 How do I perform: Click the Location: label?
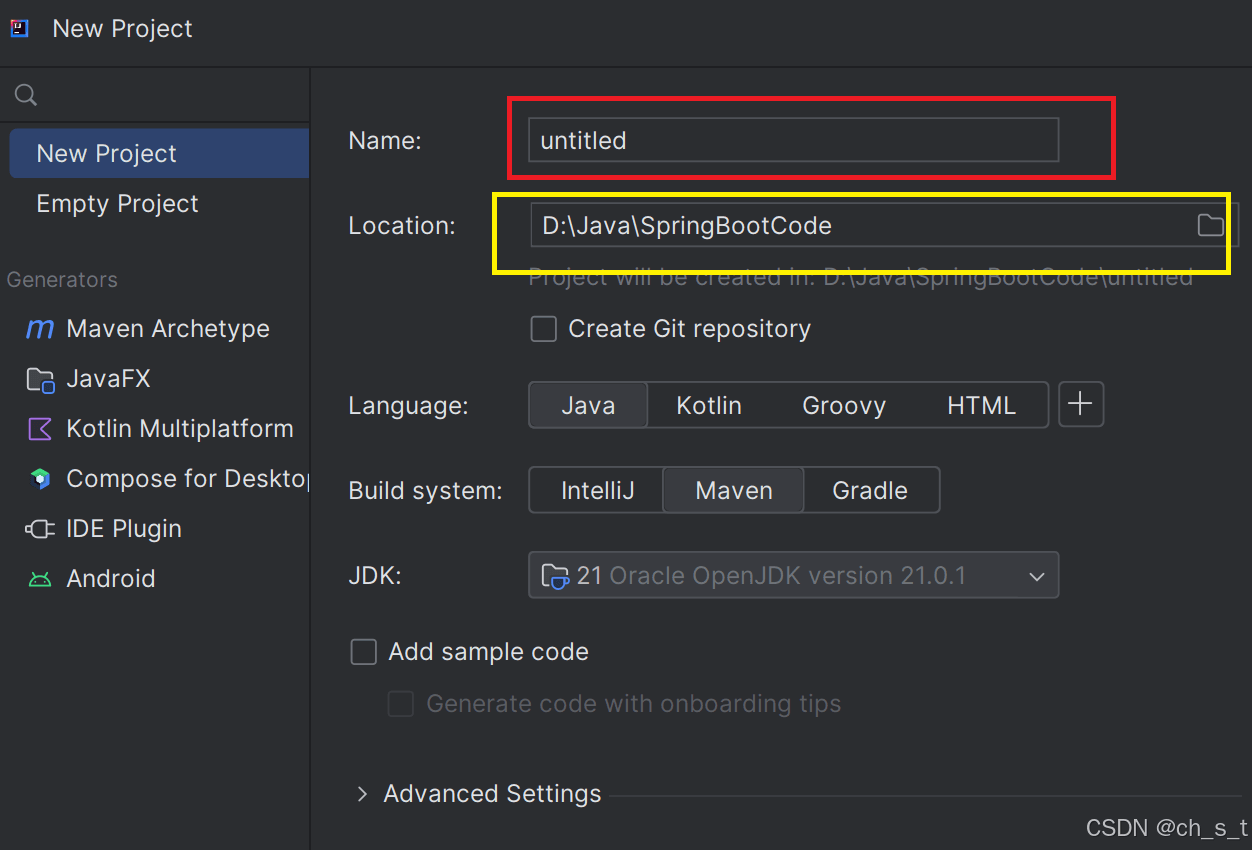click(x=402, y=226)
